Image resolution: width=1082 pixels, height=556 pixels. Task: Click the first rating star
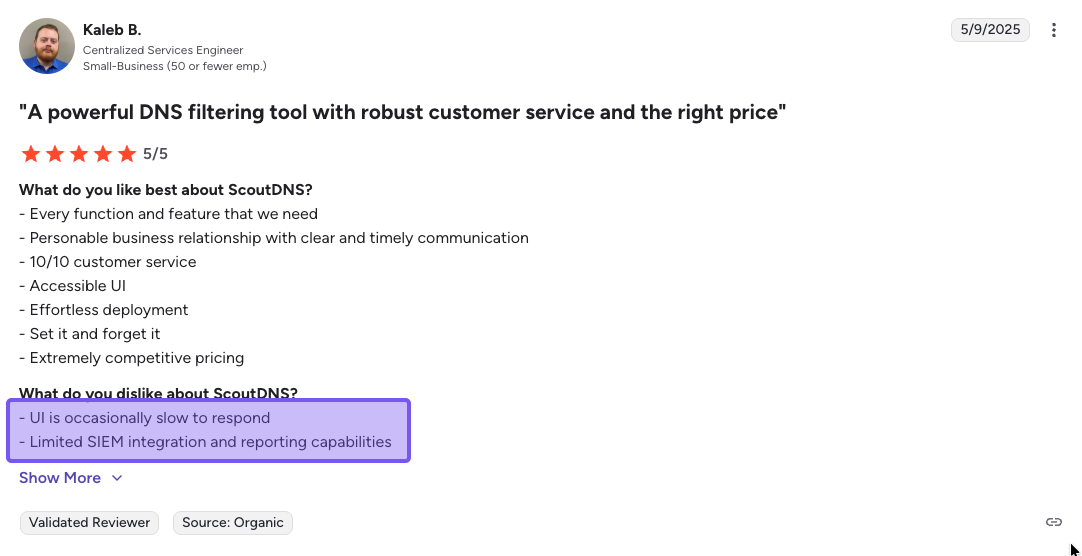31,154
